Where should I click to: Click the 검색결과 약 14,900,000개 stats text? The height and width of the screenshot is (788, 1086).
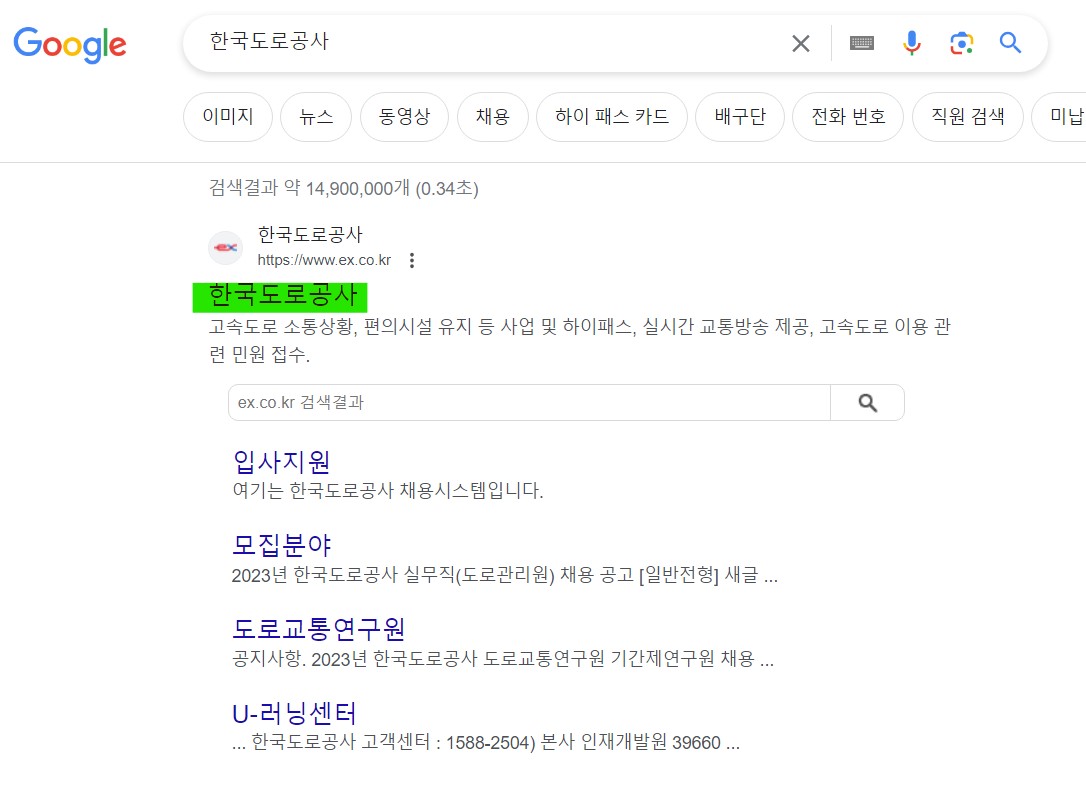click(x=344, y=188)
